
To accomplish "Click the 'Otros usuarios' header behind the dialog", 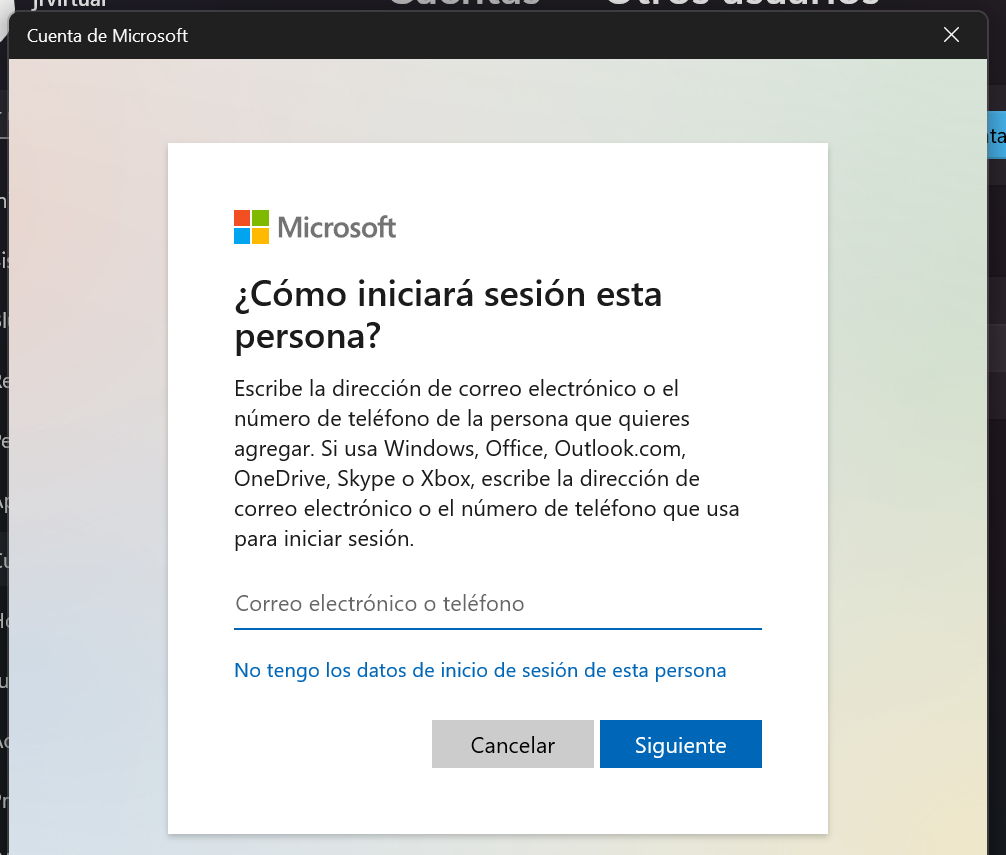I will tap(740, 4).
